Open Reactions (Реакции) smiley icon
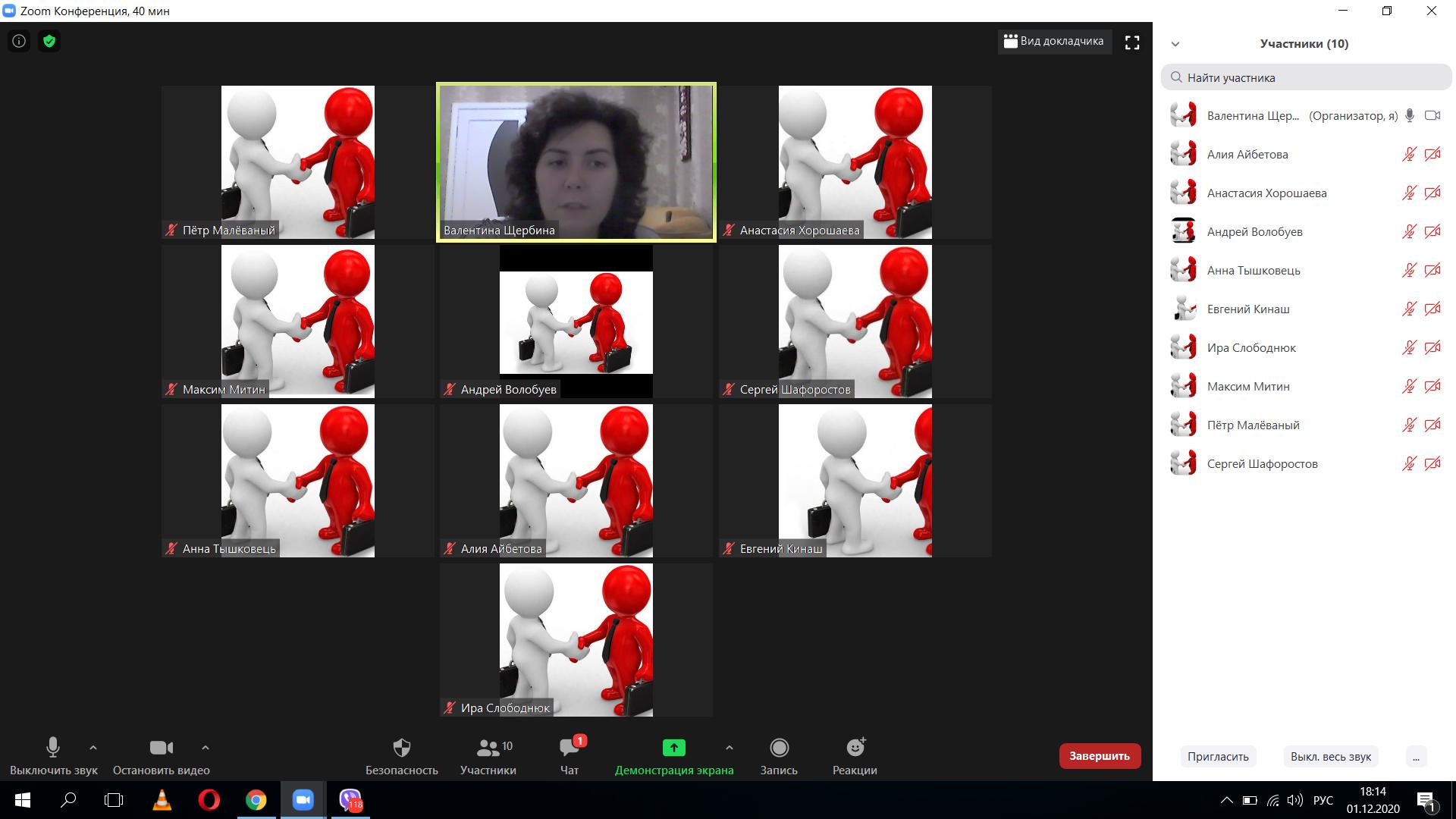This screenshot has height=819, width=1456. click(x=855, y=748)
